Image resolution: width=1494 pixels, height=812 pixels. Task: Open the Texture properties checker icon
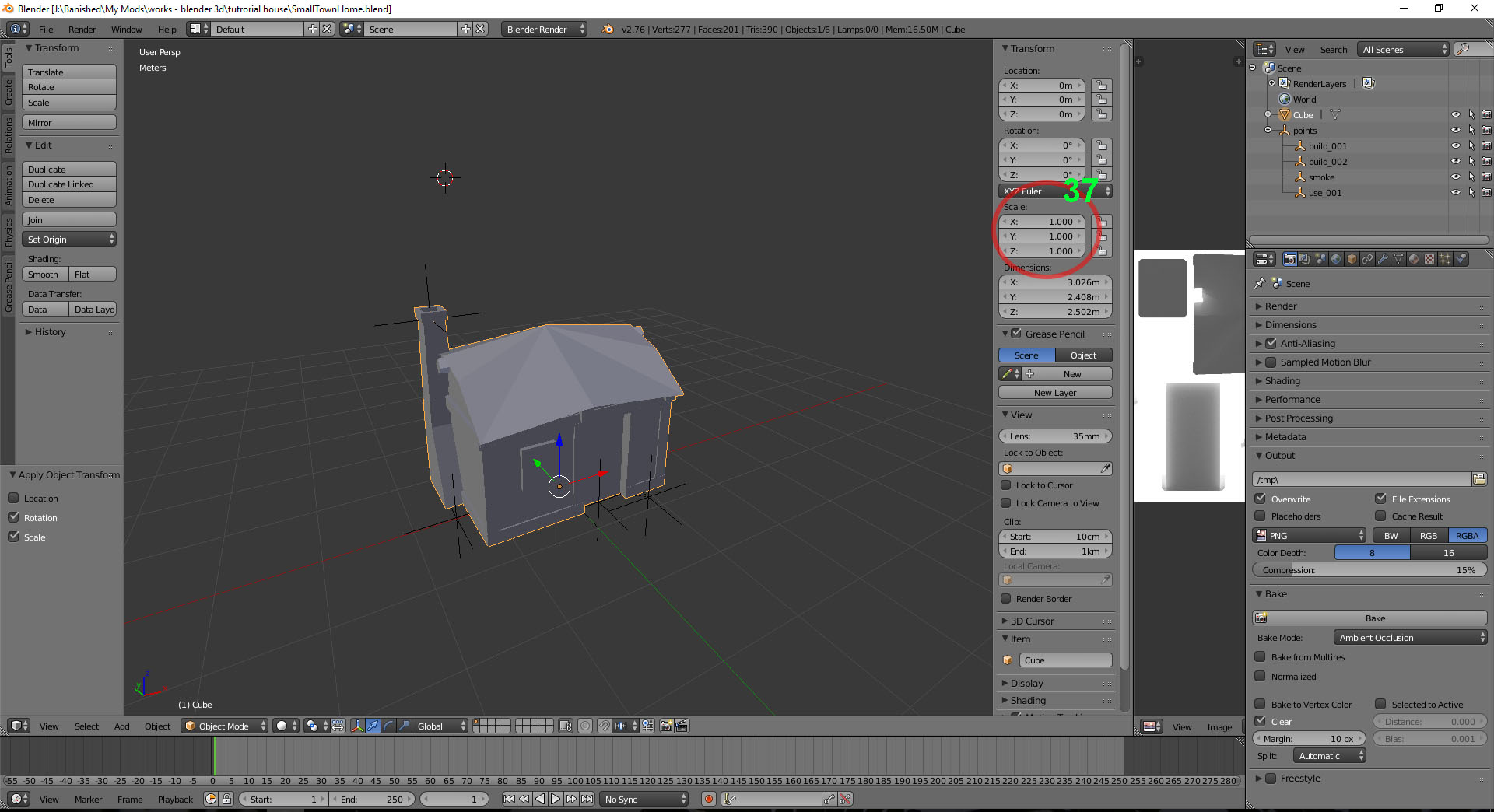tap(1429, 259)
